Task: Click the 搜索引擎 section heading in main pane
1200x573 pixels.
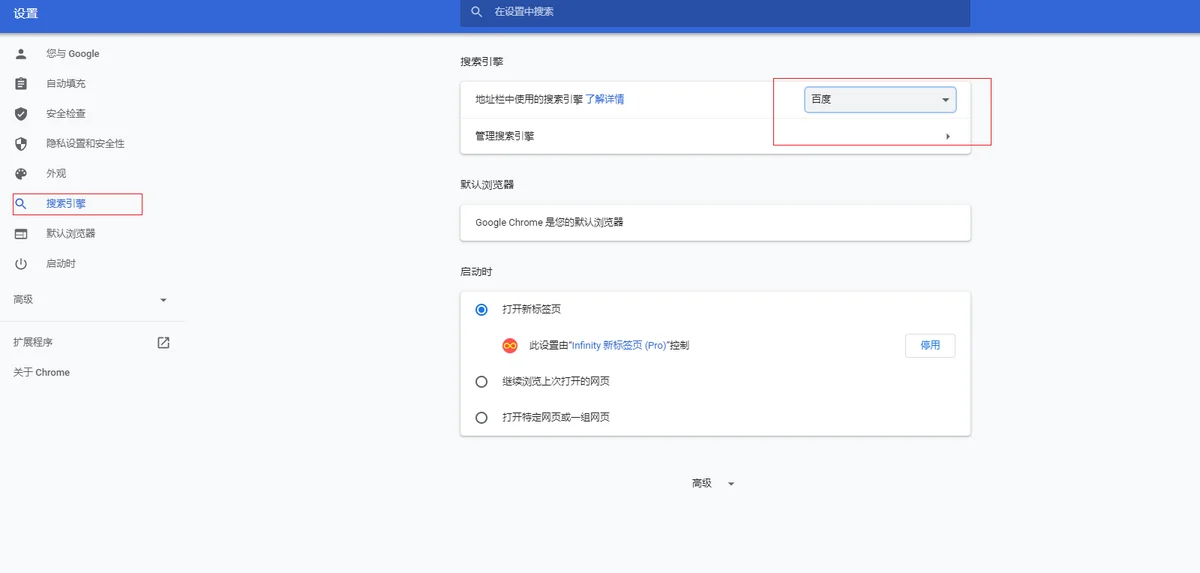Action: (x=482, y=62)
